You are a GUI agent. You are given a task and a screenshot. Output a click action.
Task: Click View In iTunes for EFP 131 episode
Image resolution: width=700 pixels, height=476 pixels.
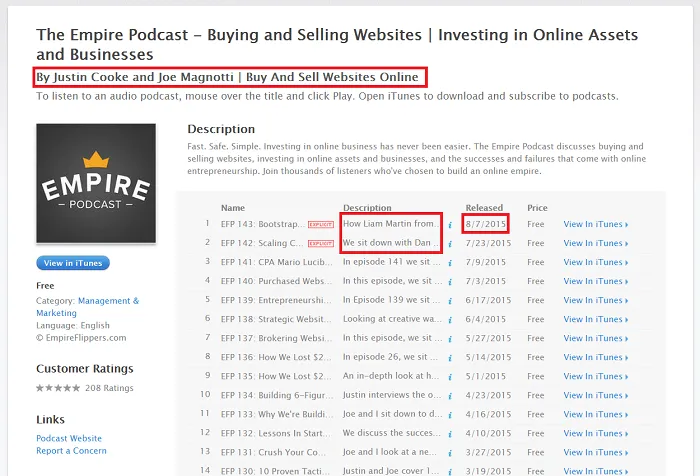(596, 452)
